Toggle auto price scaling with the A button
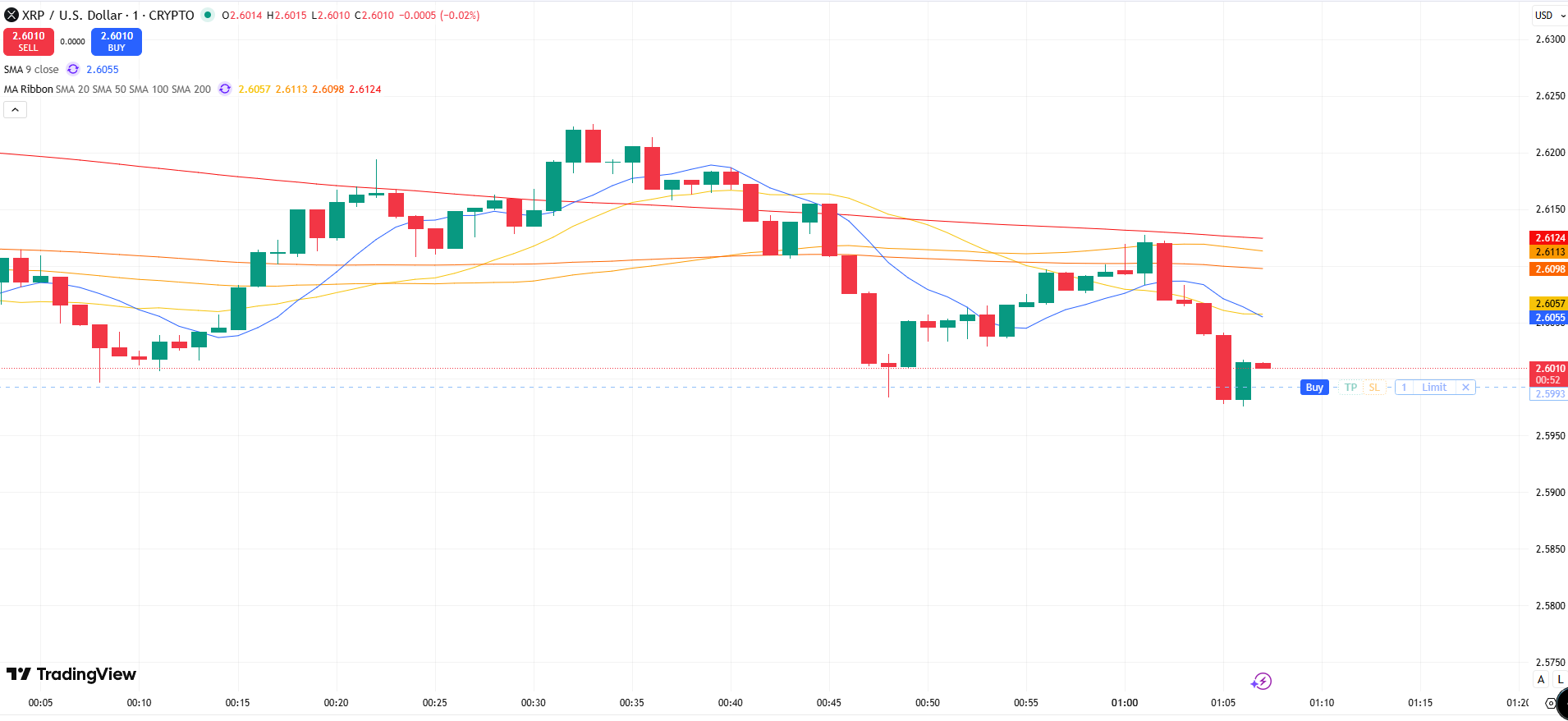The image size is (1568, 721). click(x=1541, y=679)
